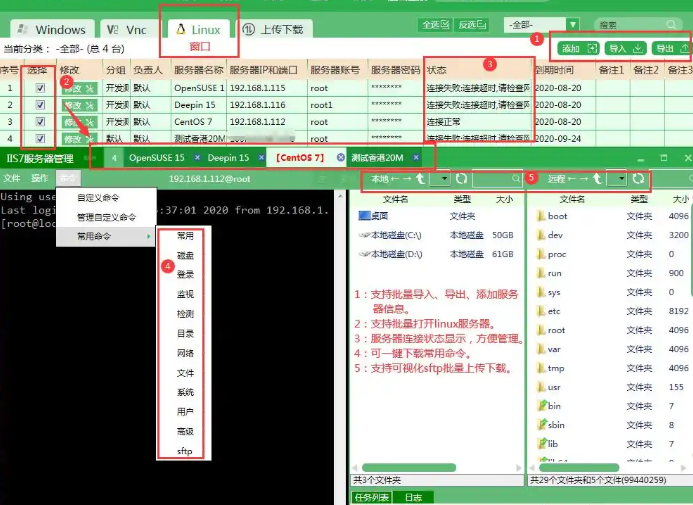Open the local path dropdown
Screen dimensions: 693x505
[x=444, y=178]
